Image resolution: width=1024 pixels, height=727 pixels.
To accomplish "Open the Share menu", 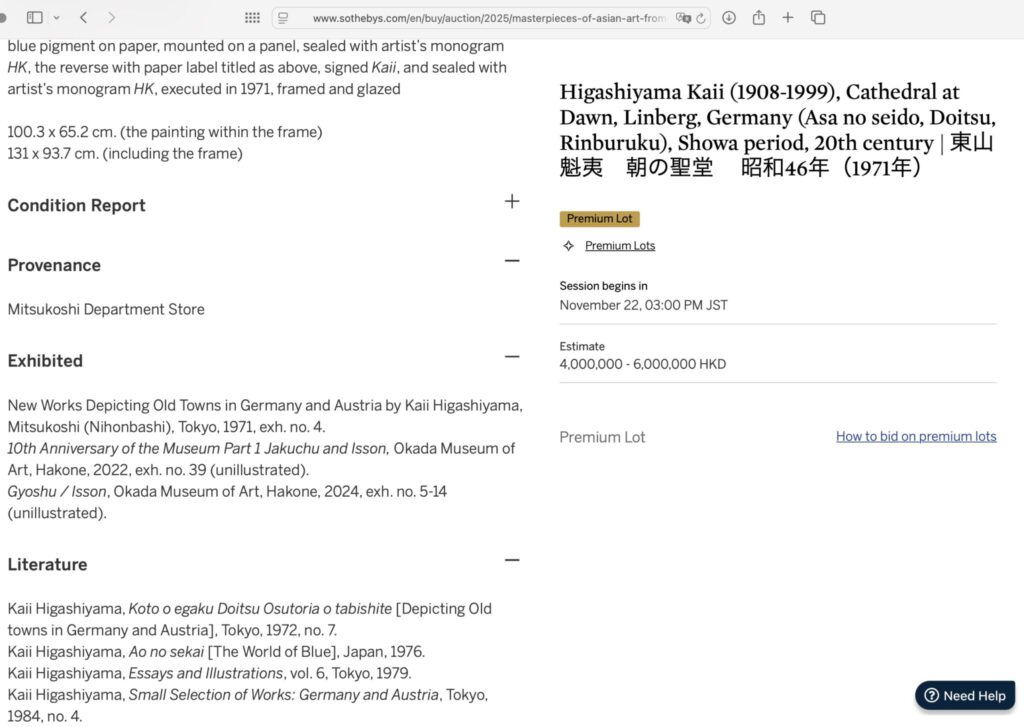I will (x=758, y=17).
